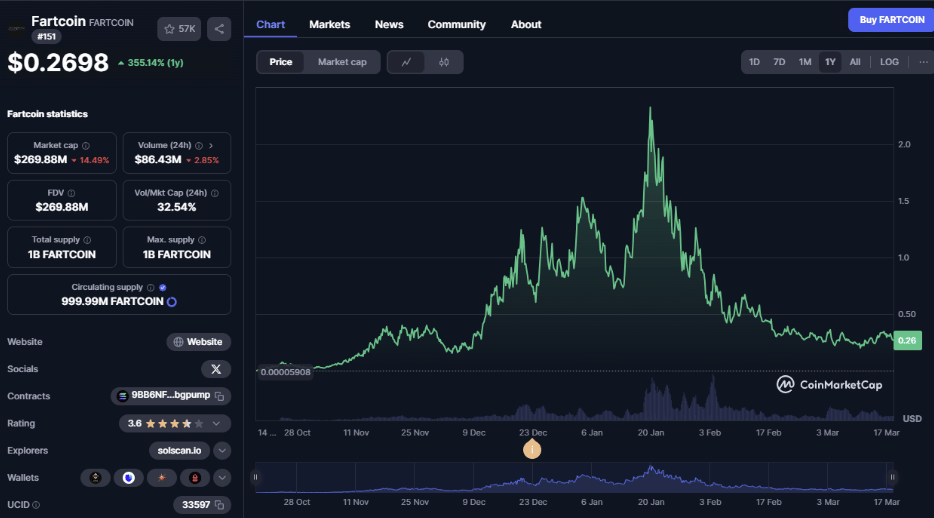Toggle chart to Market cap
This screenshot has width=934, height=518.
pos(342,62)
